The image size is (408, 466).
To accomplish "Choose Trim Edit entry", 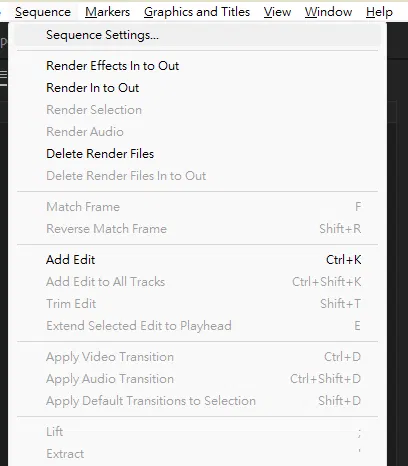I will pyautogui.click(x=197, y=304).
